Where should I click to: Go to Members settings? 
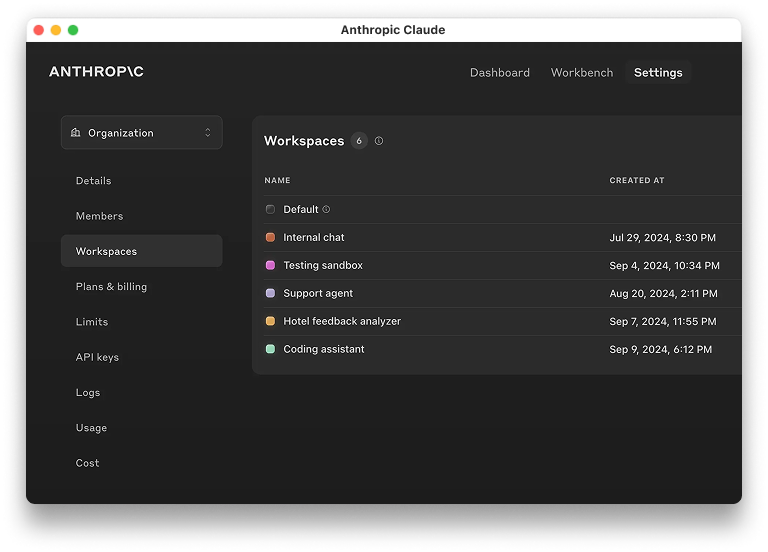pyautogui.click(x=99, y=216)
